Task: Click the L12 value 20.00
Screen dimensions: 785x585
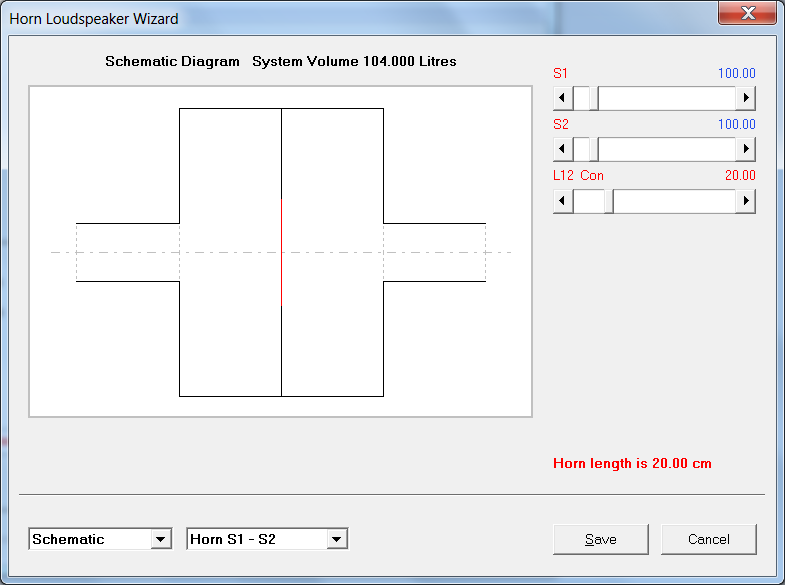Action: pyautogui.click(x=740, y=176)
